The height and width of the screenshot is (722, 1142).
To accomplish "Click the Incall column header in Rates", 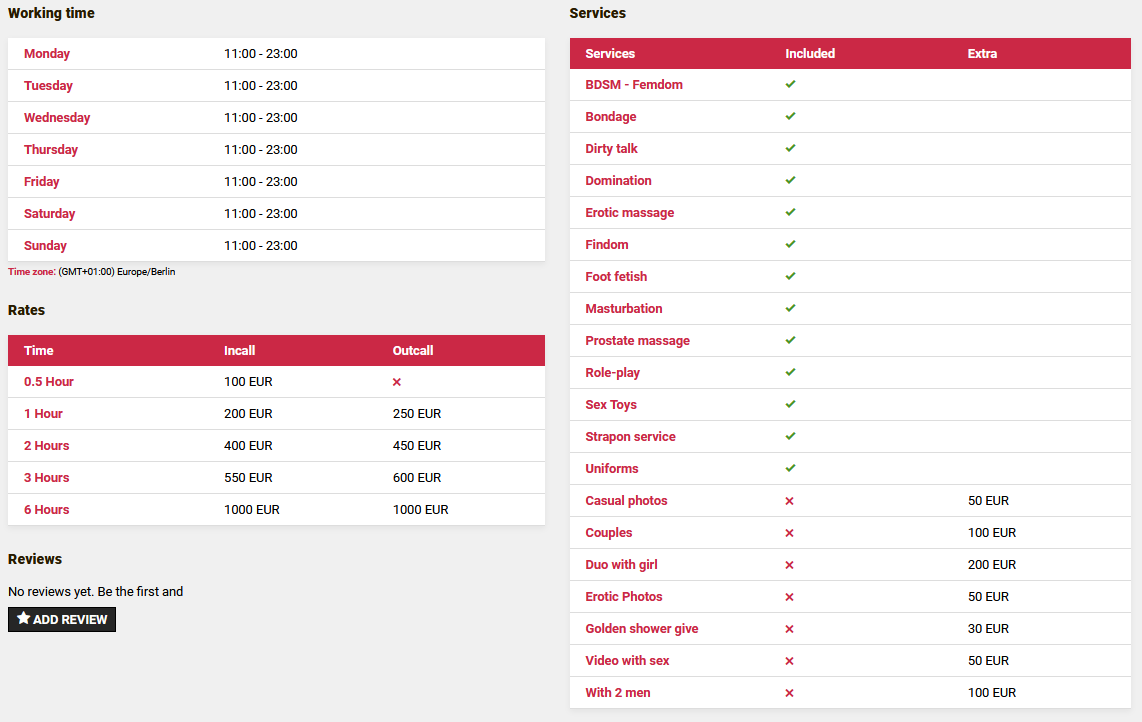I will [x=240, y=351].
